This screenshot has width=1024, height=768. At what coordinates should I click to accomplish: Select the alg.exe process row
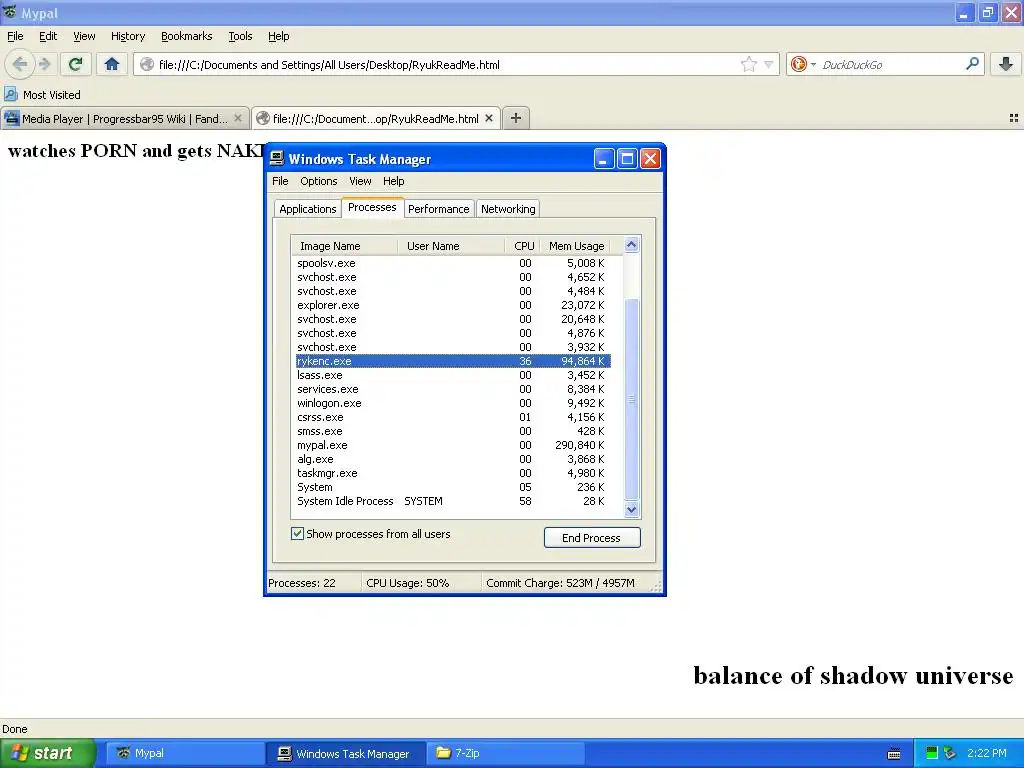(x=453, y=460)
